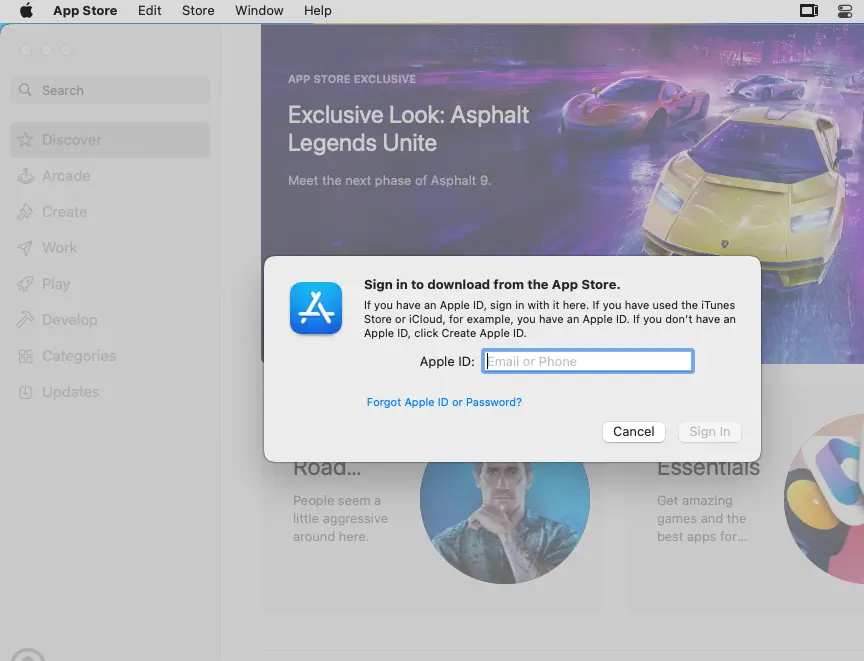Click the 'Sign in to download' dialog heading

click(x=492, y=284)
